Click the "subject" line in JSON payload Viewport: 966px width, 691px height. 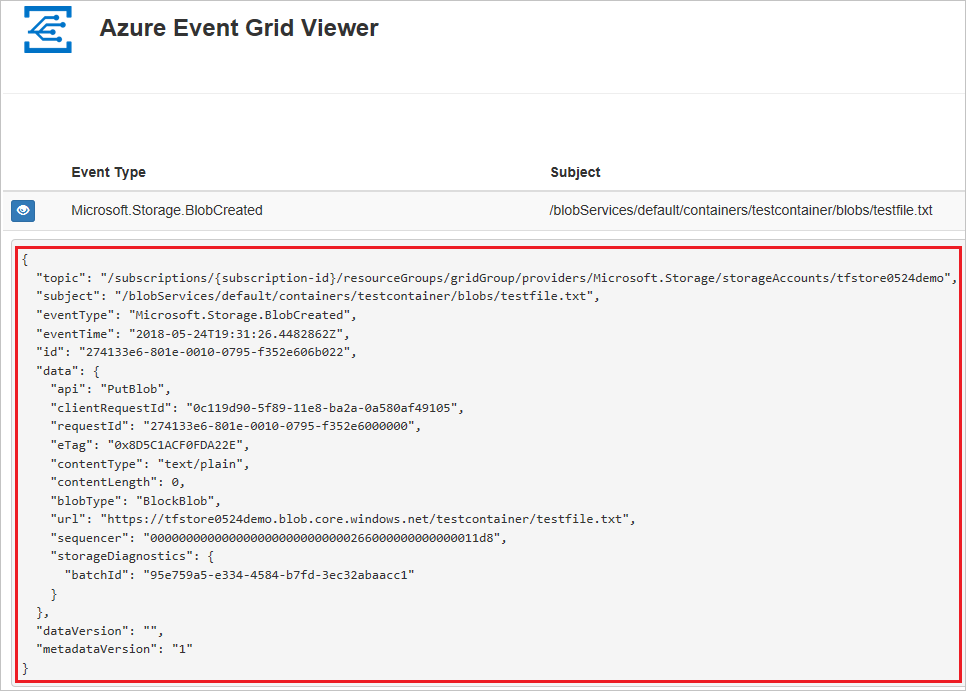(318, 296)
